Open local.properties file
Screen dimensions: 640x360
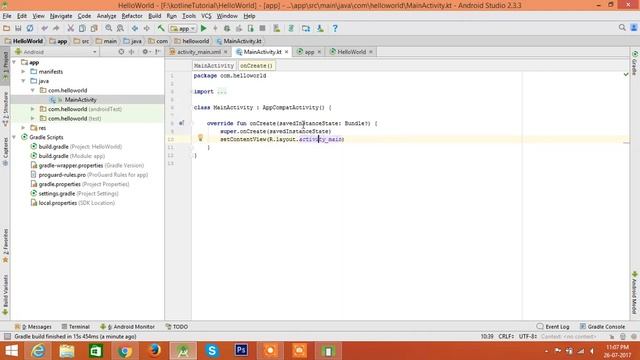73,203
